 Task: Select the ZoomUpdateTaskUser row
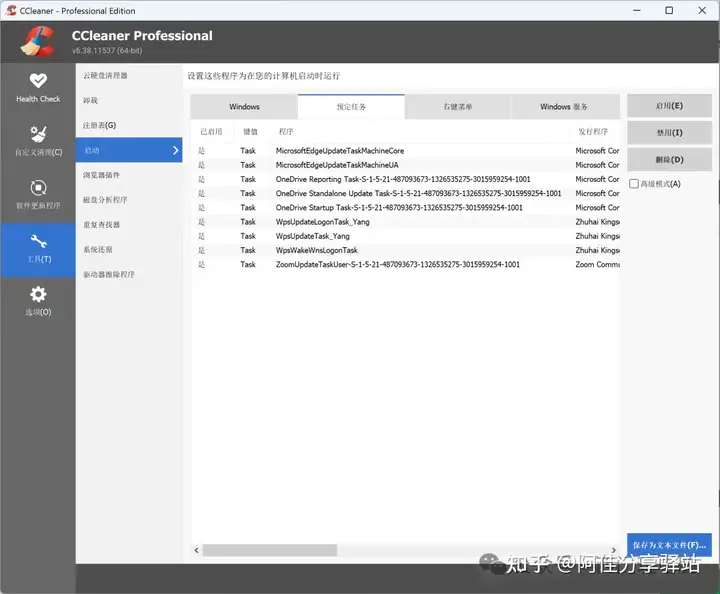click(x=405, y=264)
